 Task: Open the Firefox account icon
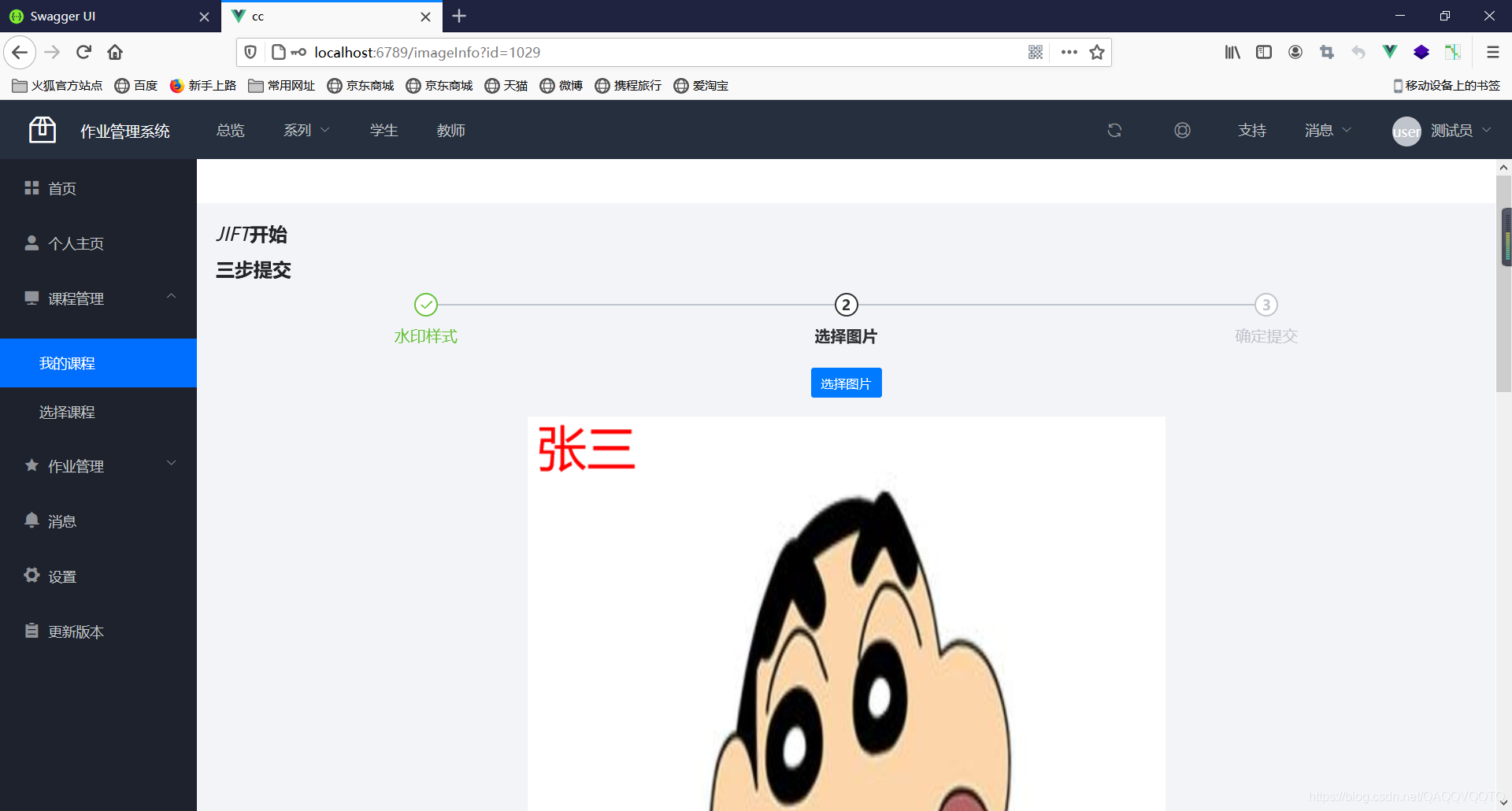coord(1295,52)
